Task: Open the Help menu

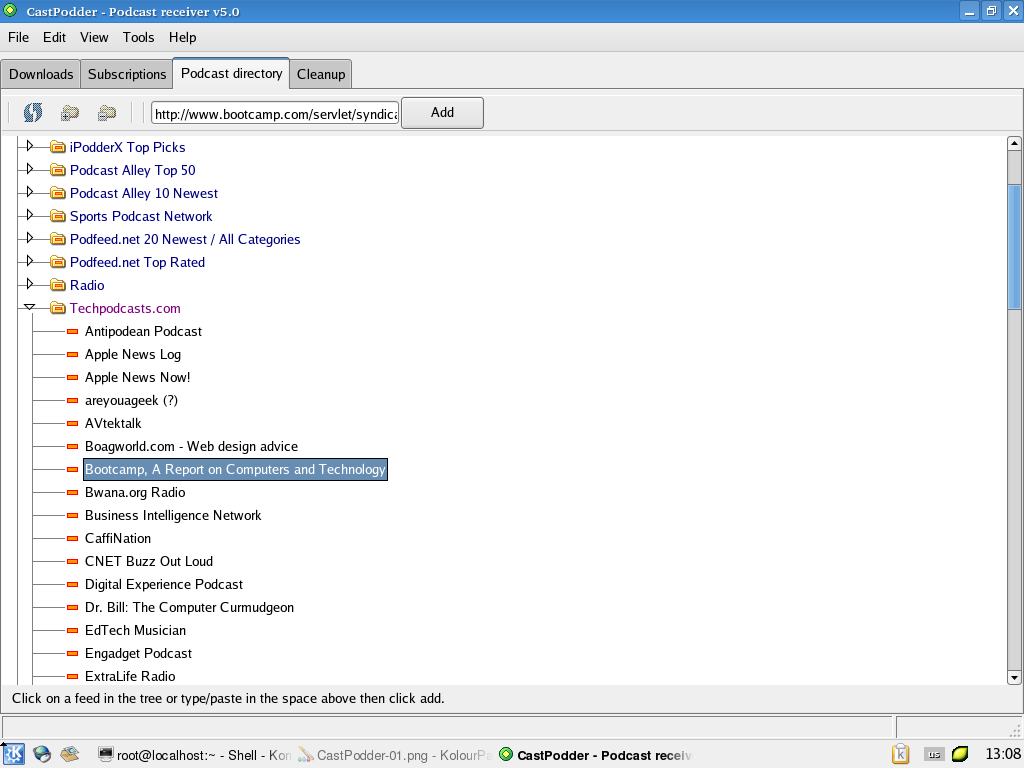Action: coord(182,37)
